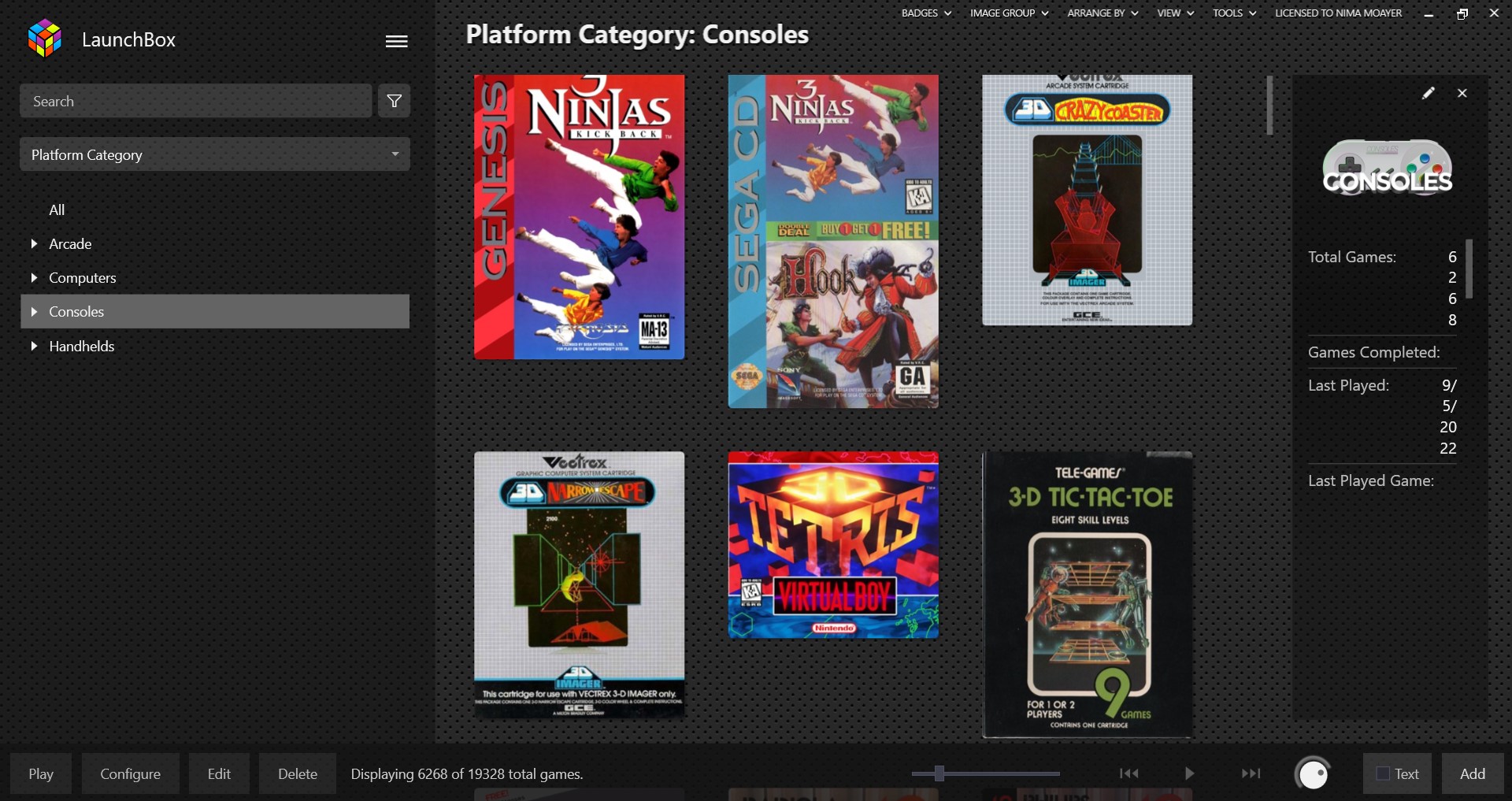Click the round volume knob icon

tap(1313, 774)
